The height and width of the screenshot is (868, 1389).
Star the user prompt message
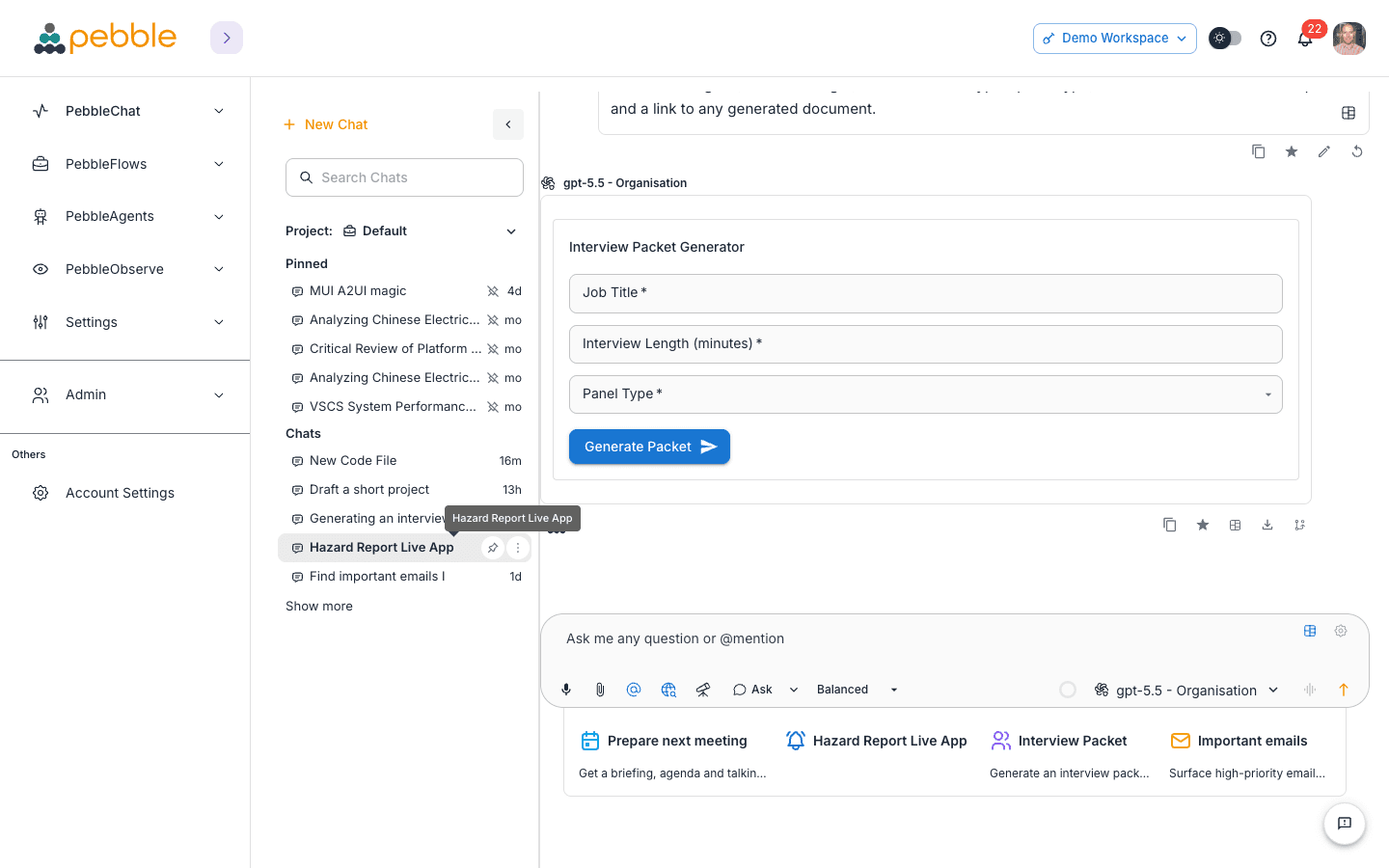click(x=1292, y=151)
